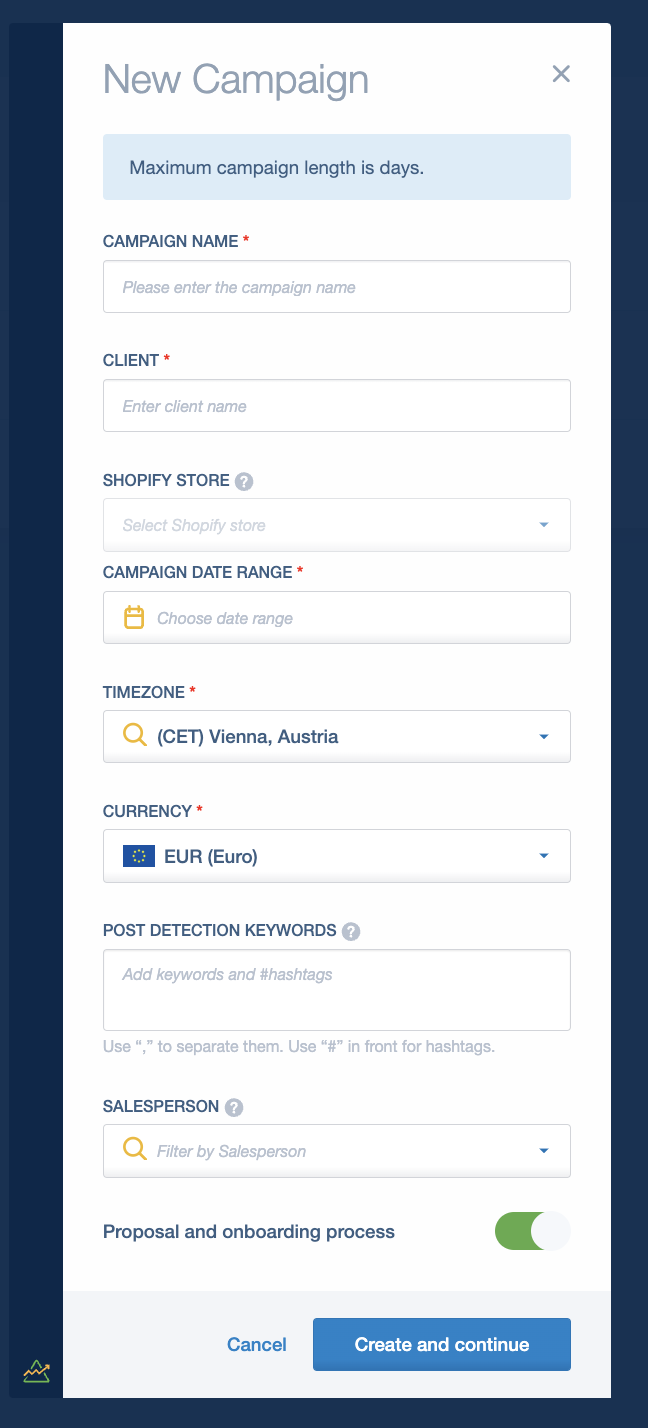Click the Salesperson help question mark
648x1428 pixels.
click(234, 1107)
